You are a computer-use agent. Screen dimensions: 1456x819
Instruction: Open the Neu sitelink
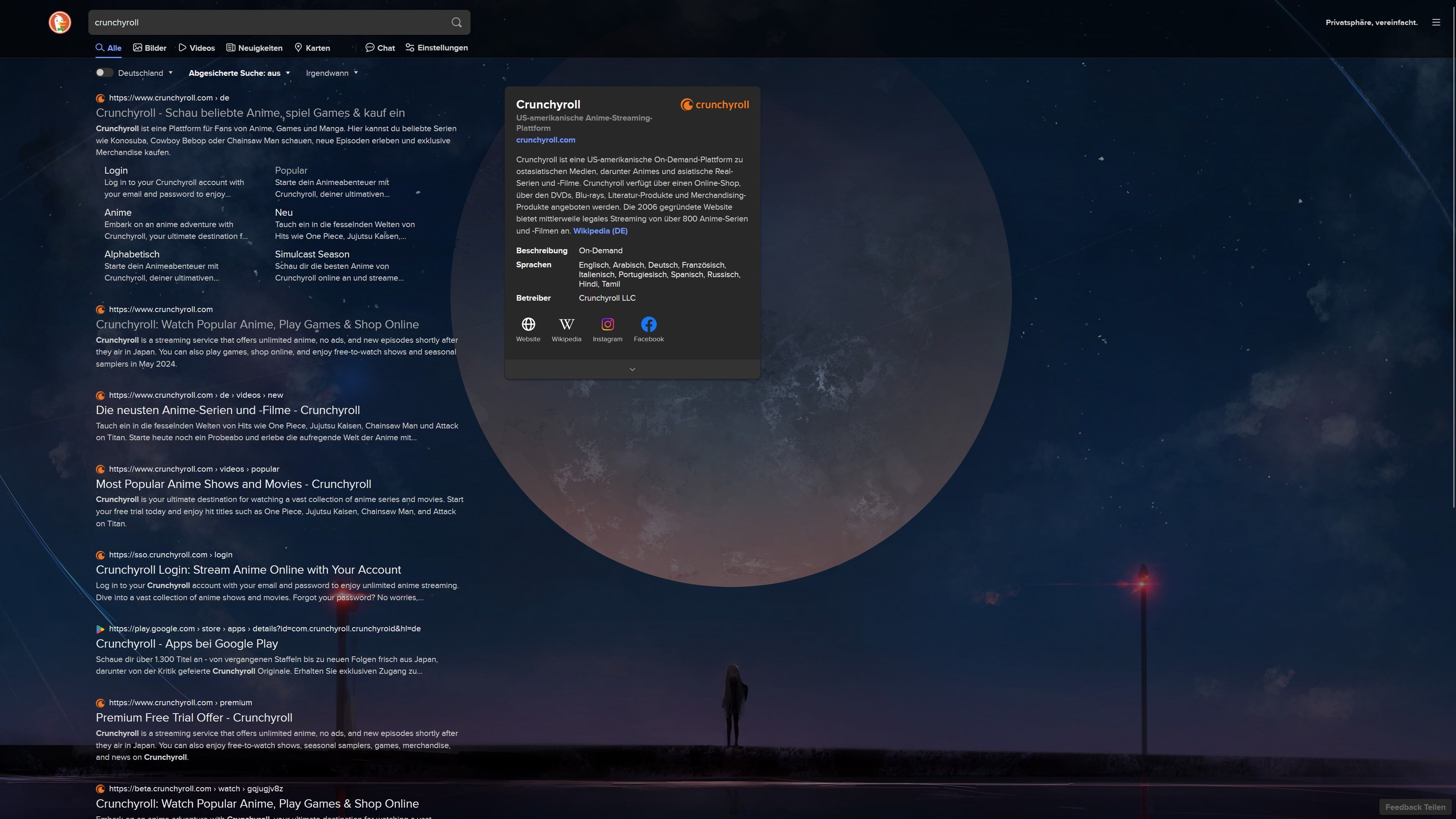coord(284,212)
